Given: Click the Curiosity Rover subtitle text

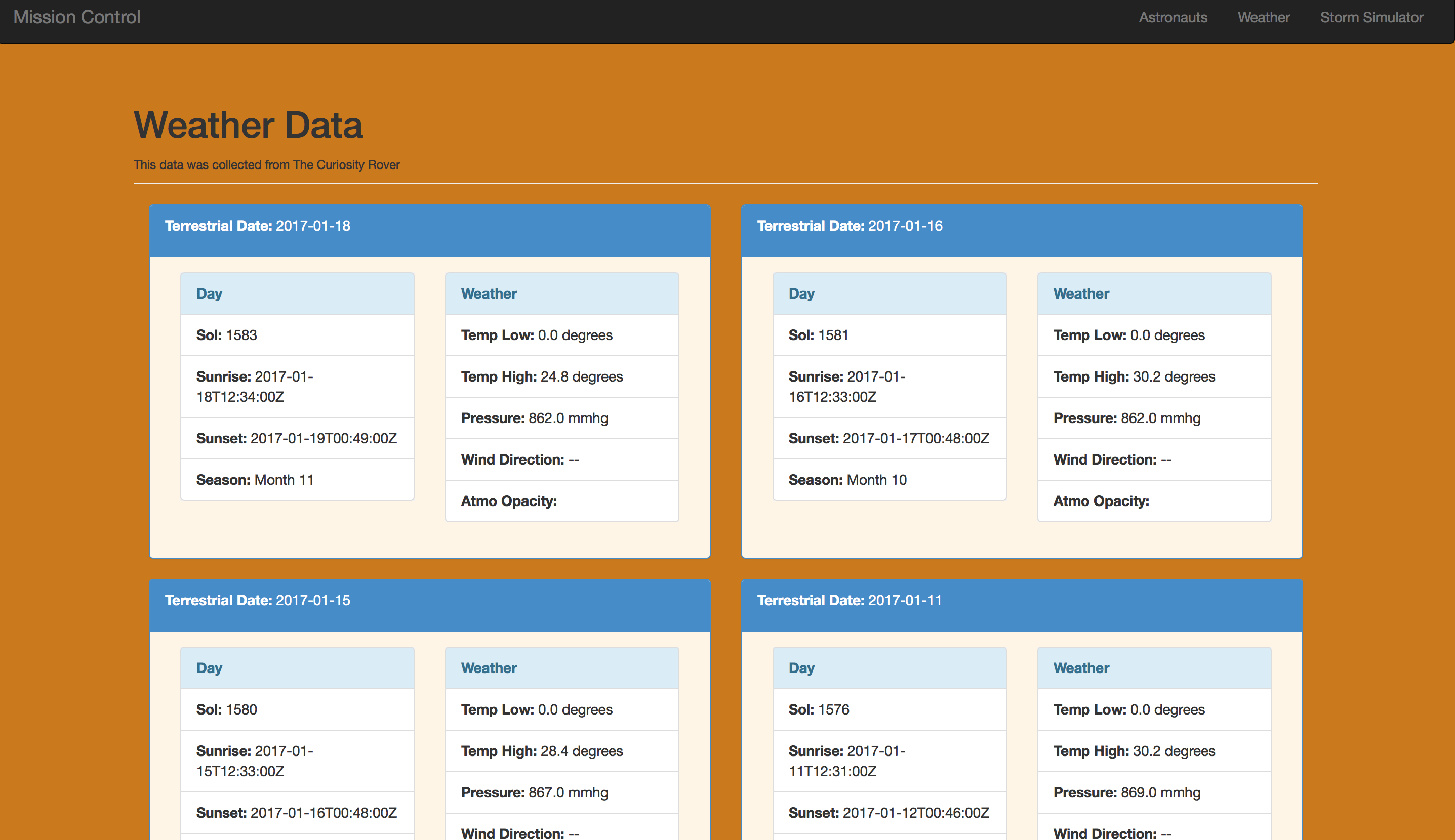Looking at the screenshot, I should pos(267,165).
